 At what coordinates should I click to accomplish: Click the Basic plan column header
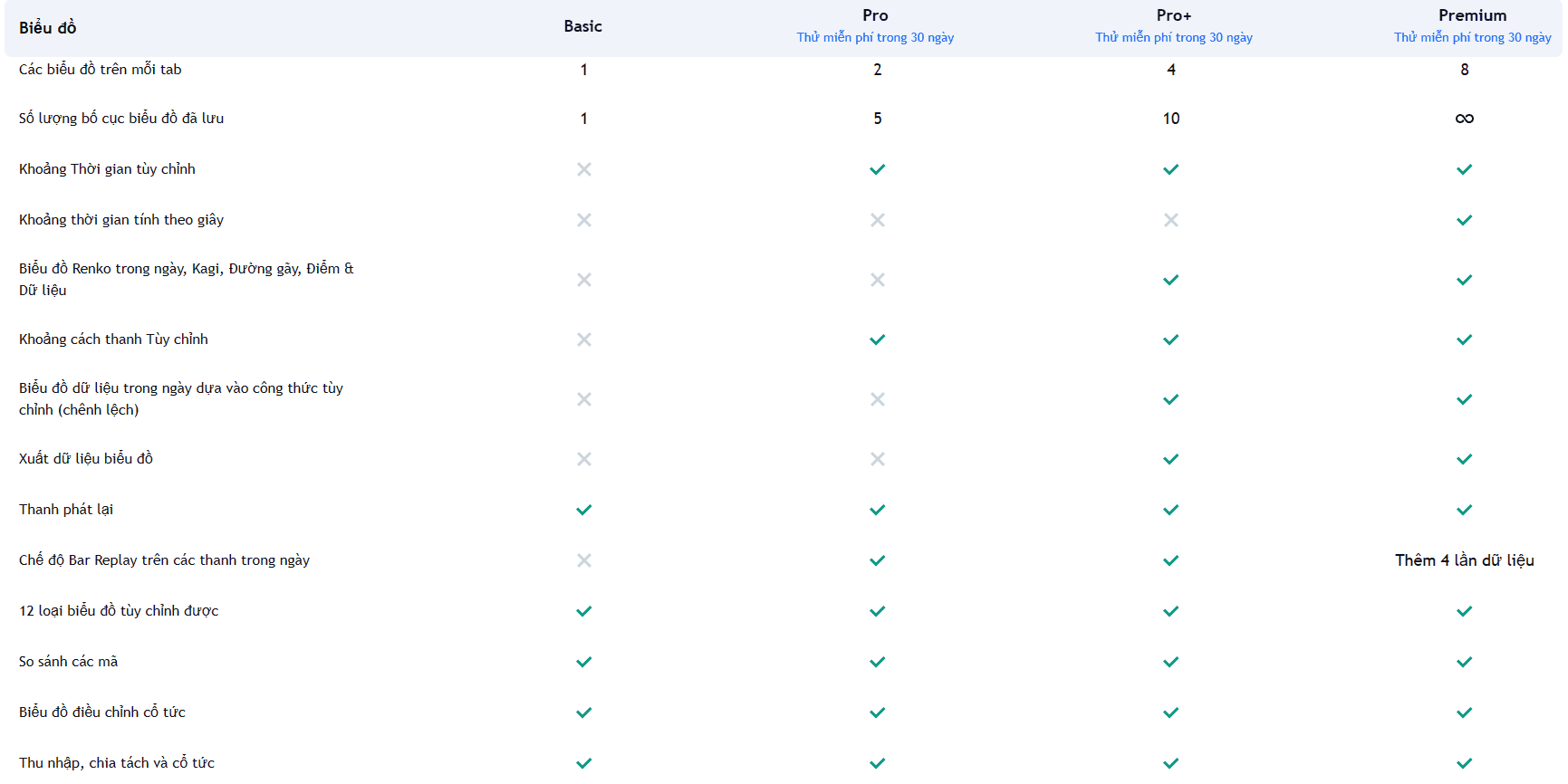click(x=582, y=26)
